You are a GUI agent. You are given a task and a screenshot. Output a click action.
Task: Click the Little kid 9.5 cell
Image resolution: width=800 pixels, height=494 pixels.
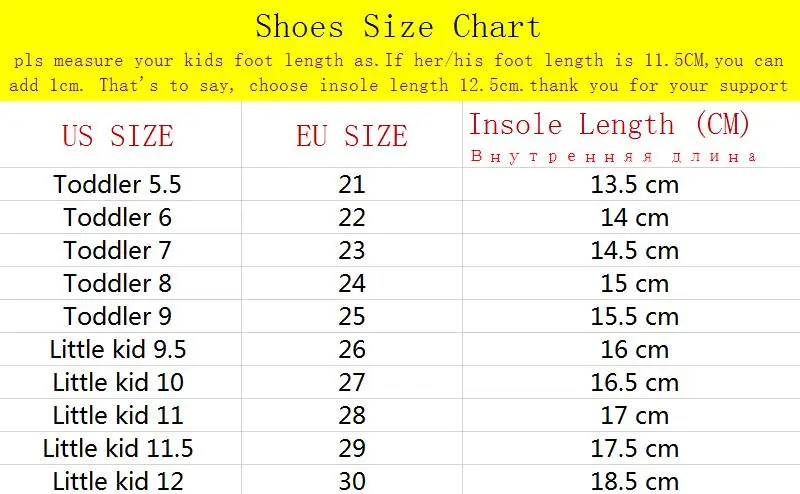coord(118,350)
